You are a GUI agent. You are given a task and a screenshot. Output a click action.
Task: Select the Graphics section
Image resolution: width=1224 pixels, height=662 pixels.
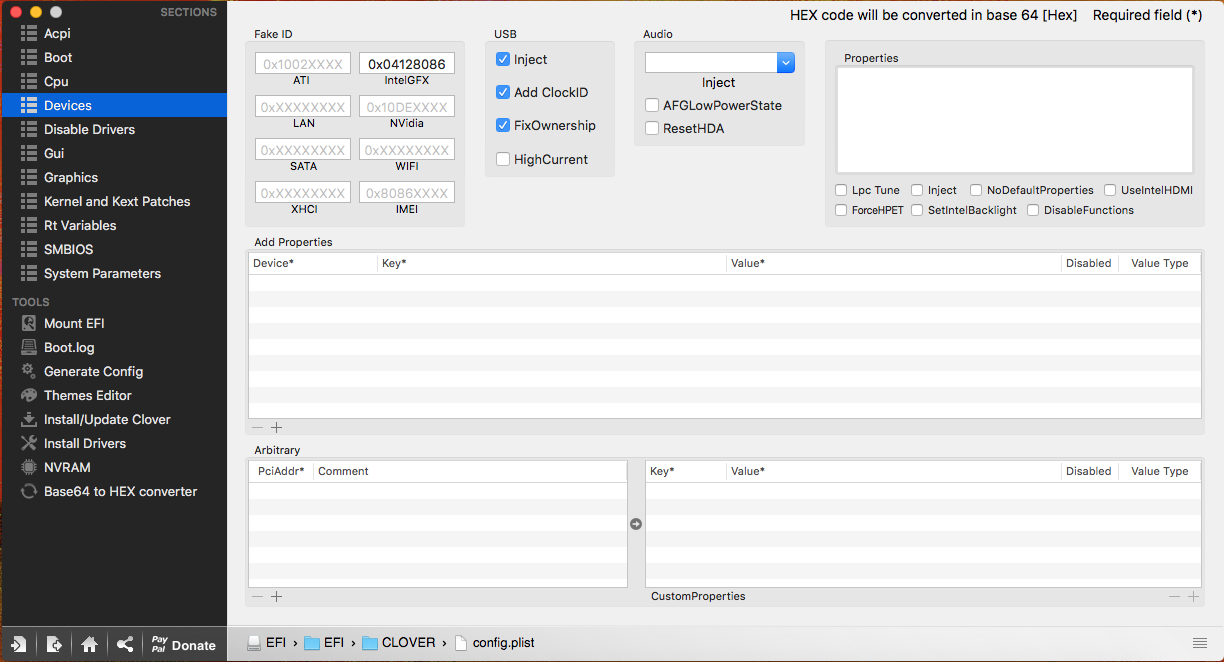click(113, 177)
